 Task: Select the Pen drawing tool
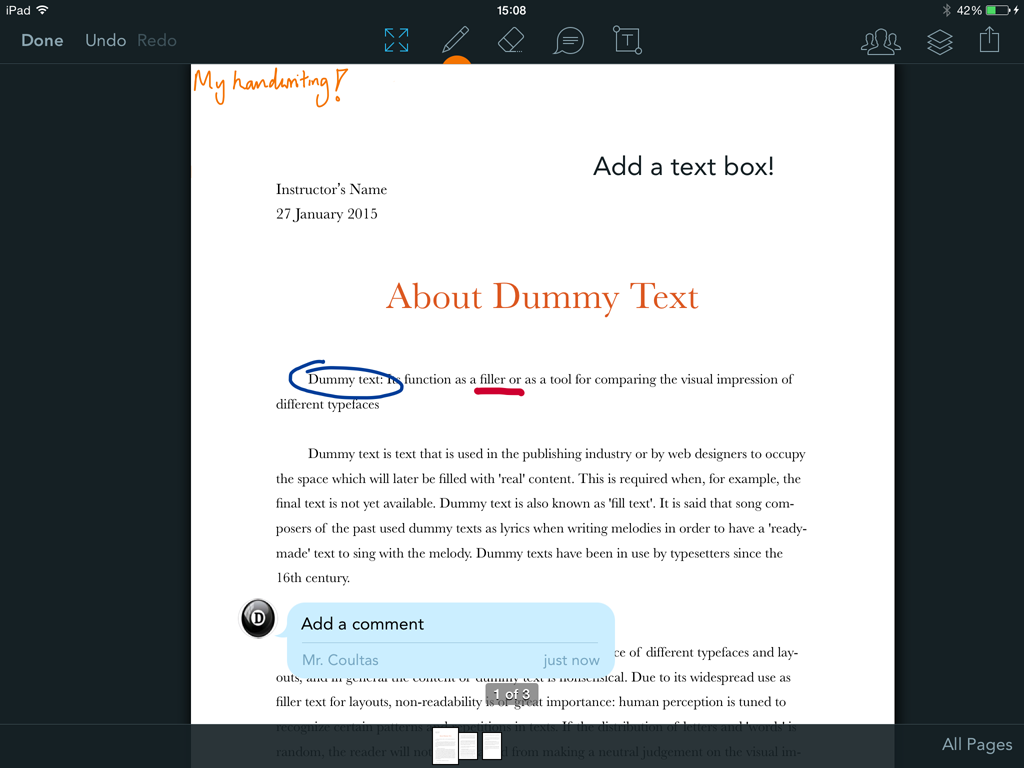(455, 40)
